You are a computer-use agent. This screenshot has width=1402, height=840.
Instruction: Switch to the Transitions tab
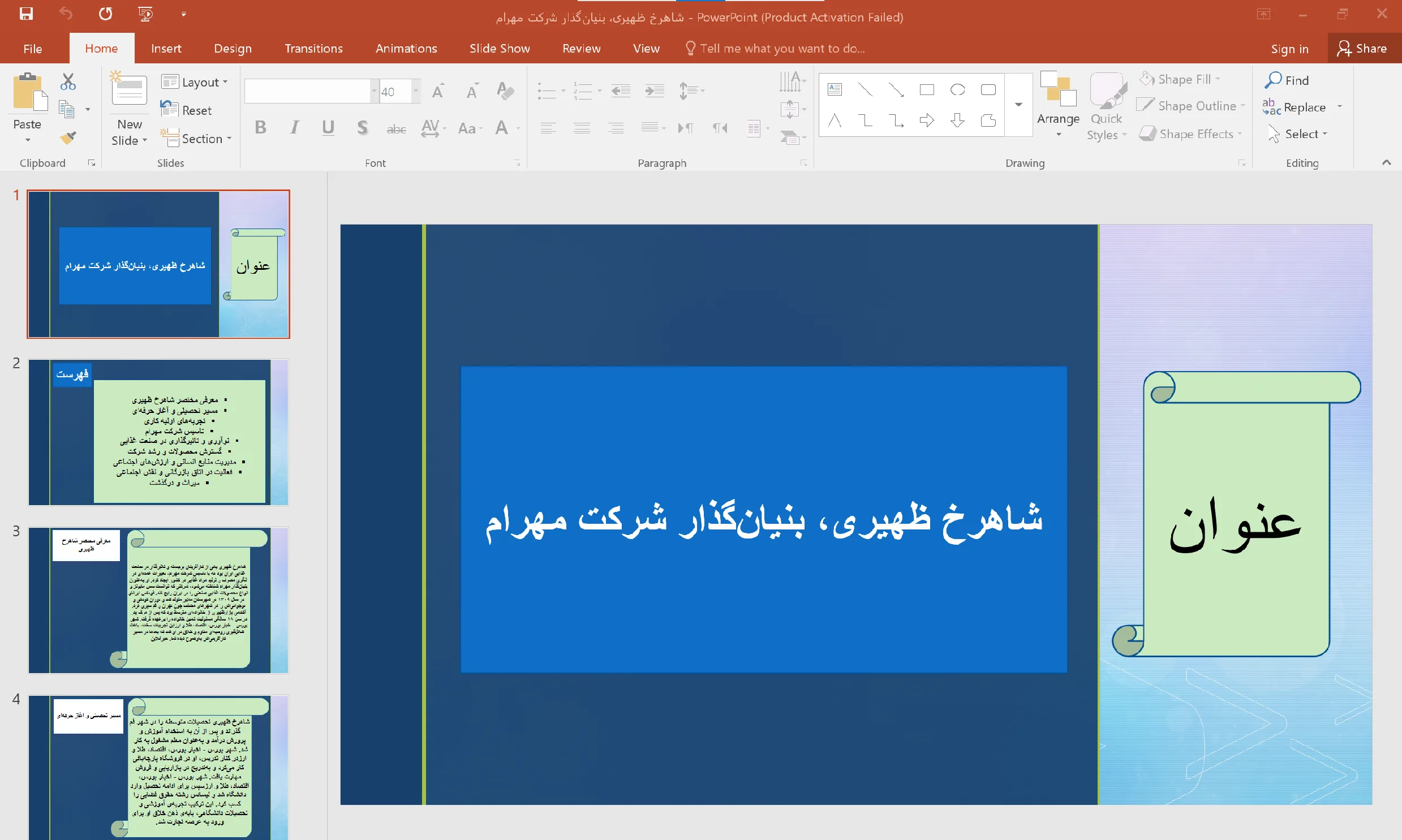(313, 49)
